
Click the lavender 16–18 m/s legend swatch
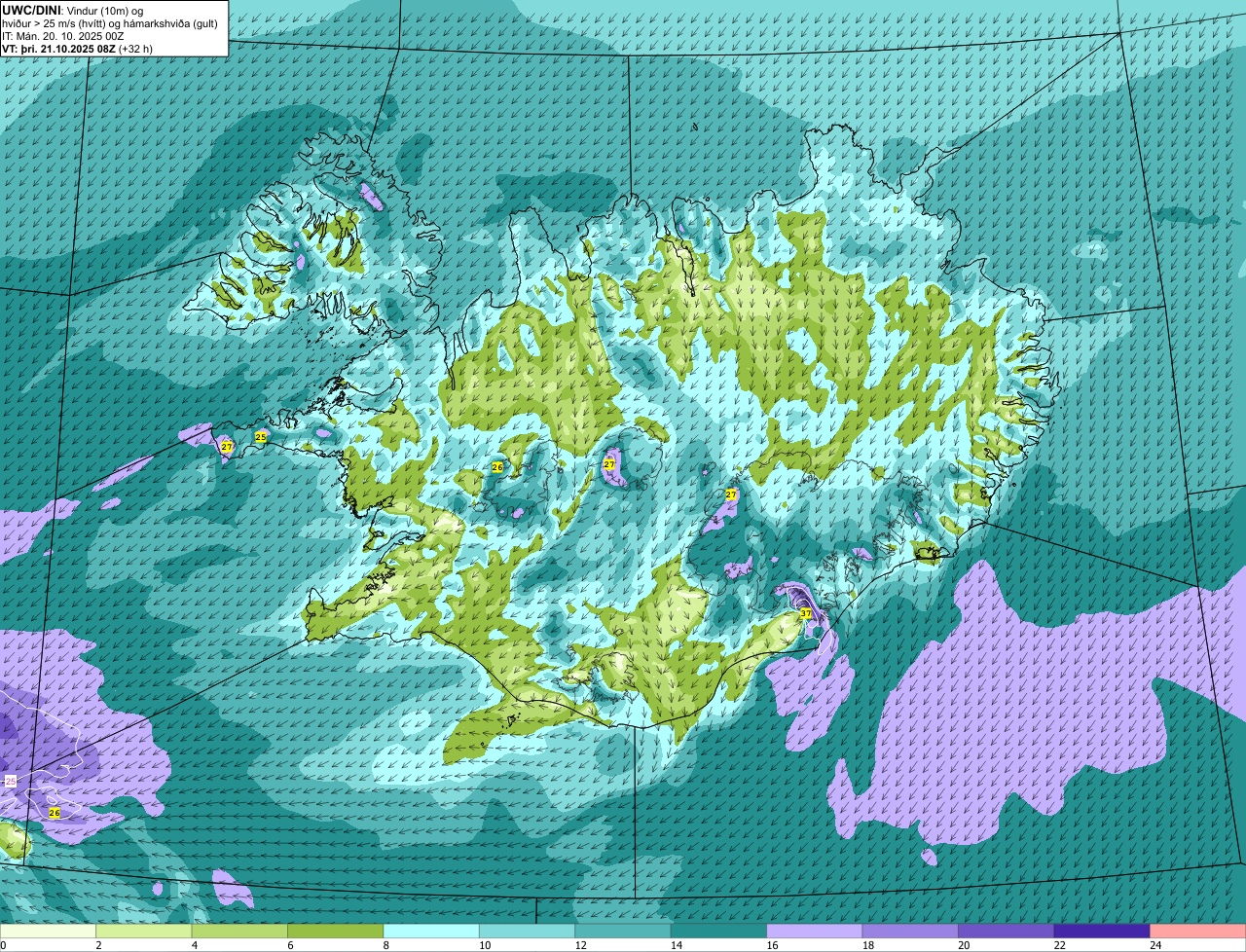click(815, 931)
